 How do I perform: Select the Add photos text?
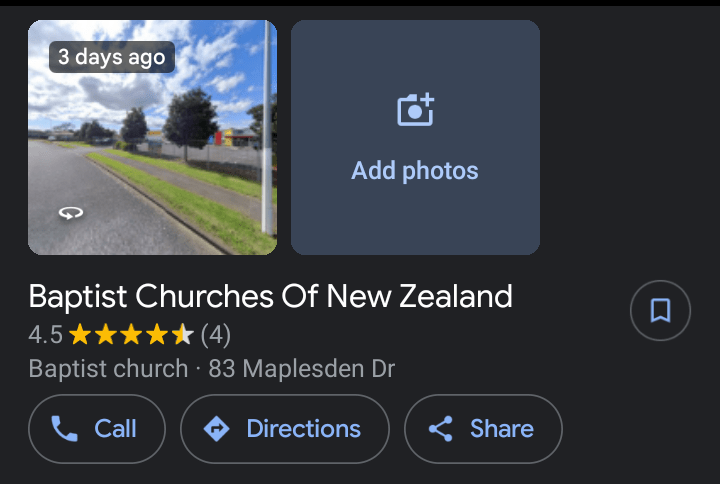coord(415,171)
